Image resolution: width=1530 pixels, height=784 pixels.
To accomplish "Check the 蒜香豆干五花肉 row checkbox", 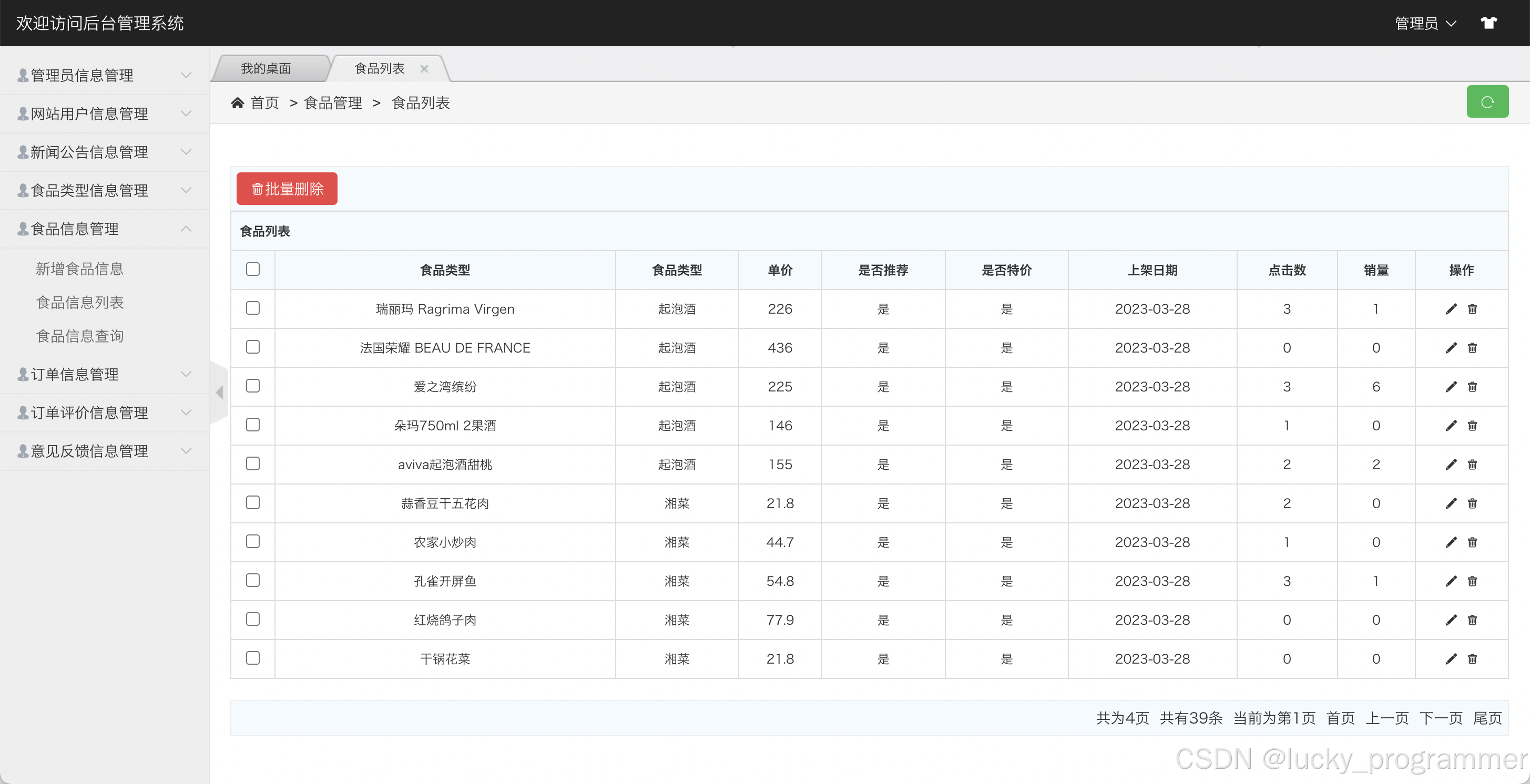I will pyautogui.click(x=253, y=502).
